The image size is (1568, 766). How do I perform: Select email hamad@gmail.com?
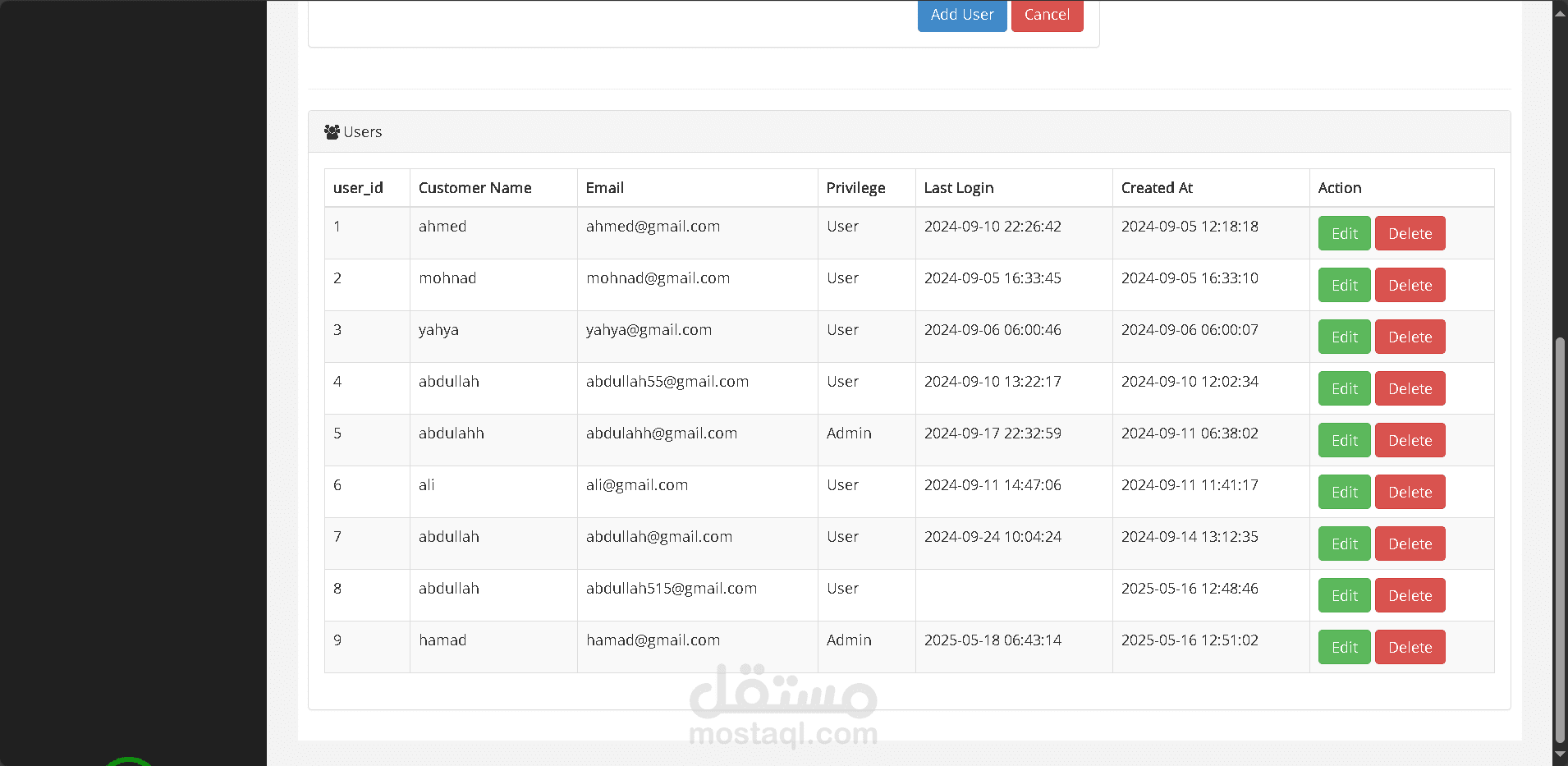coord(653,640)
